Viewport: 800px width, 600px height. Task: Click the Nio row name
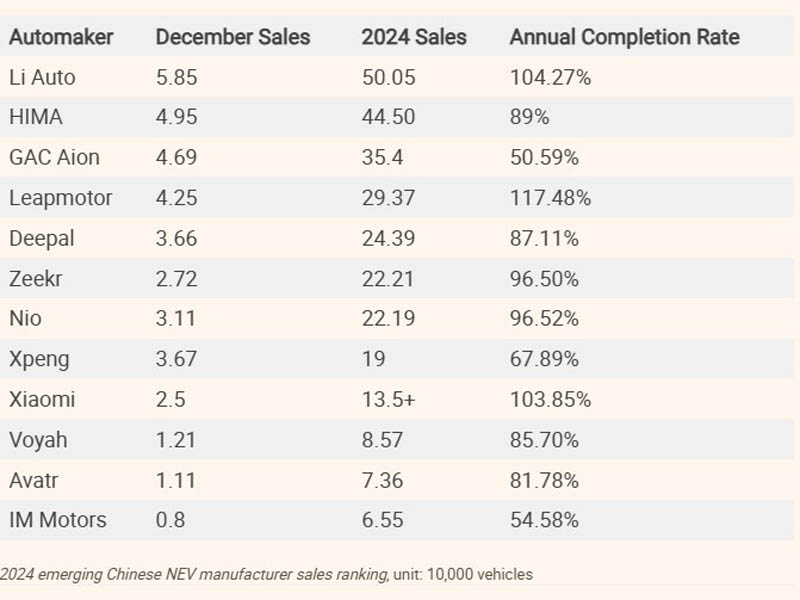coord(25,319)
